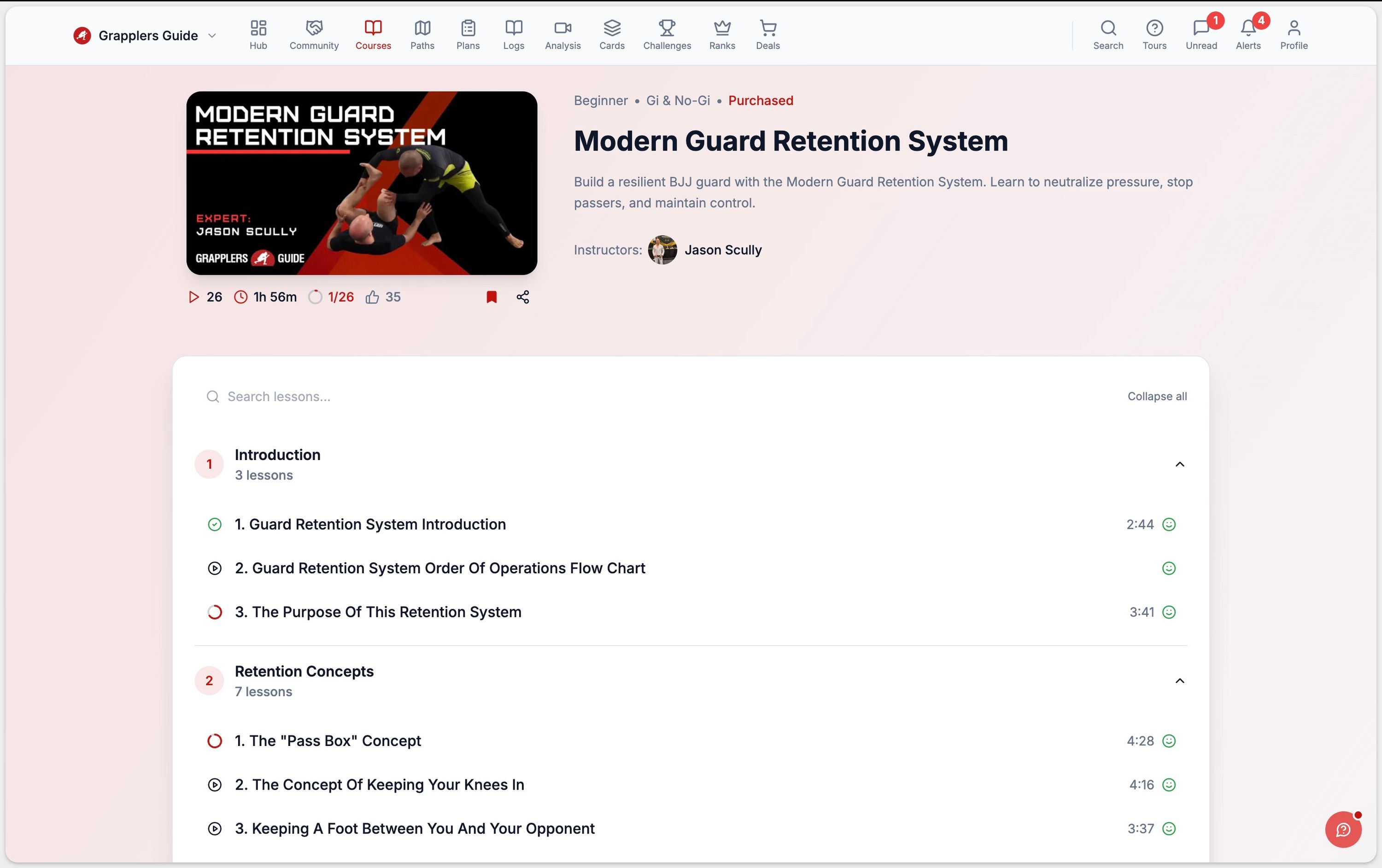The image size is (1382, 868).
Task: Open Keeping A Foot Between lesson
Action: tap(415, 828)
